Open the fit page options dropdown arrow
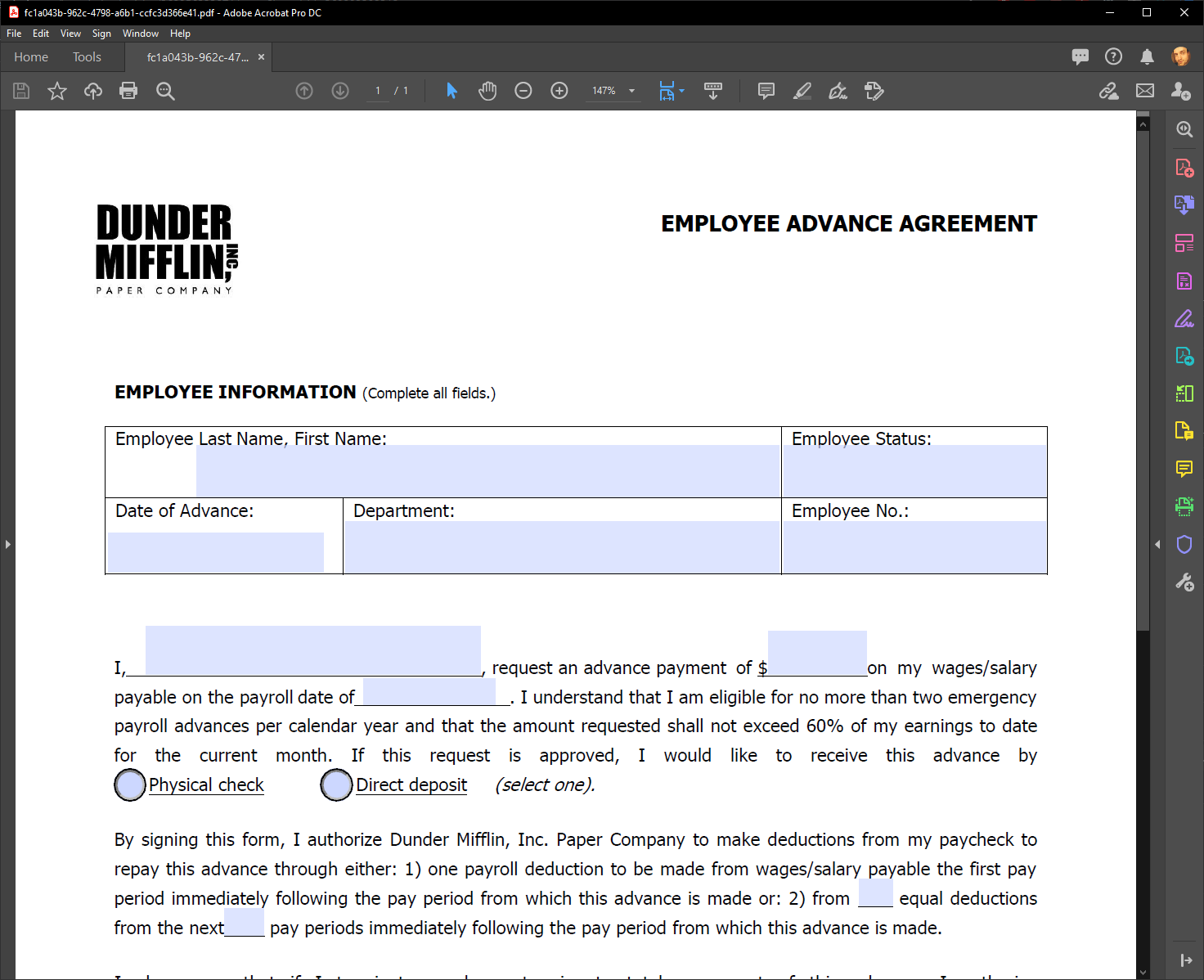The width and height of the screenshot is (1204, 980). (x=682, y=91)
